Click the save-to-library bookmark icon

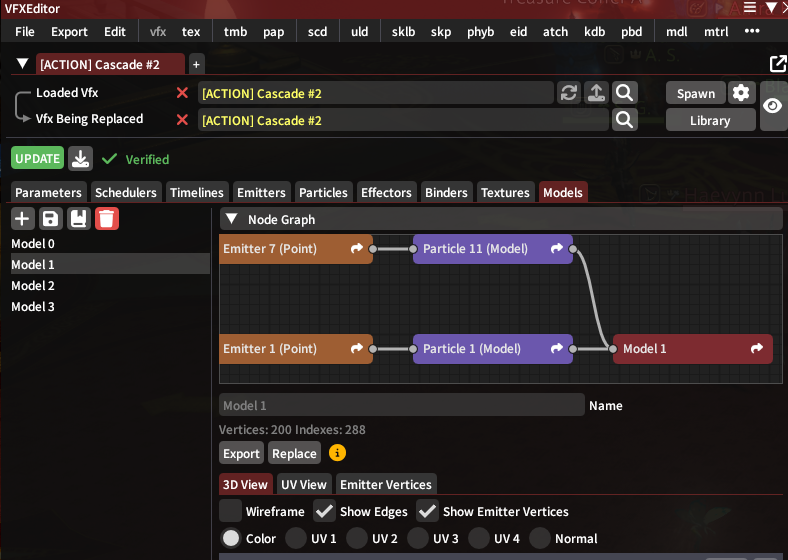pyautogui.click(x=78, y=219)
